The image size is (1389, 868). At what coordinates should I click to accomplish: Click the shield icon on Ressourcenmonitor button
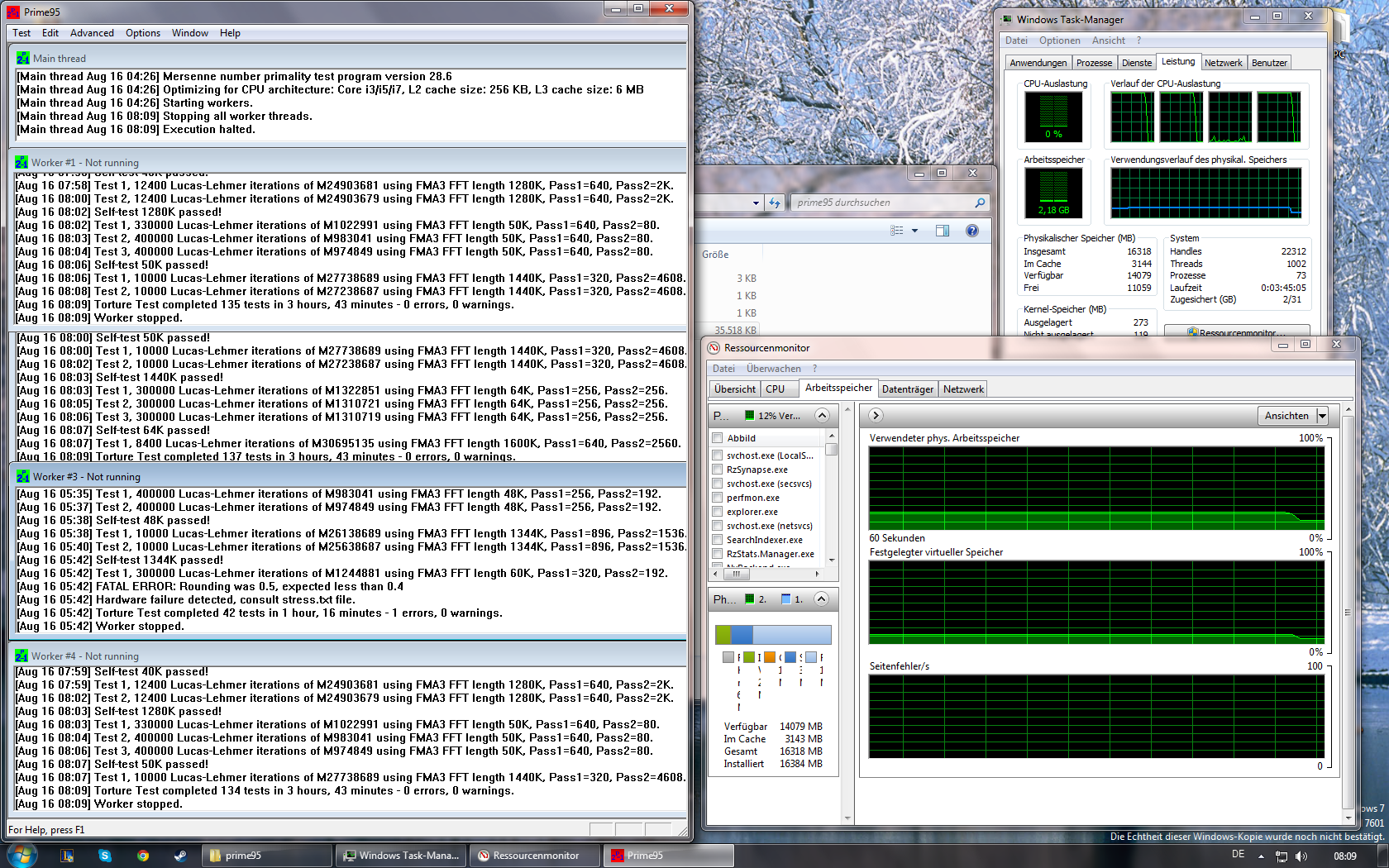[x=1193, y=332]
